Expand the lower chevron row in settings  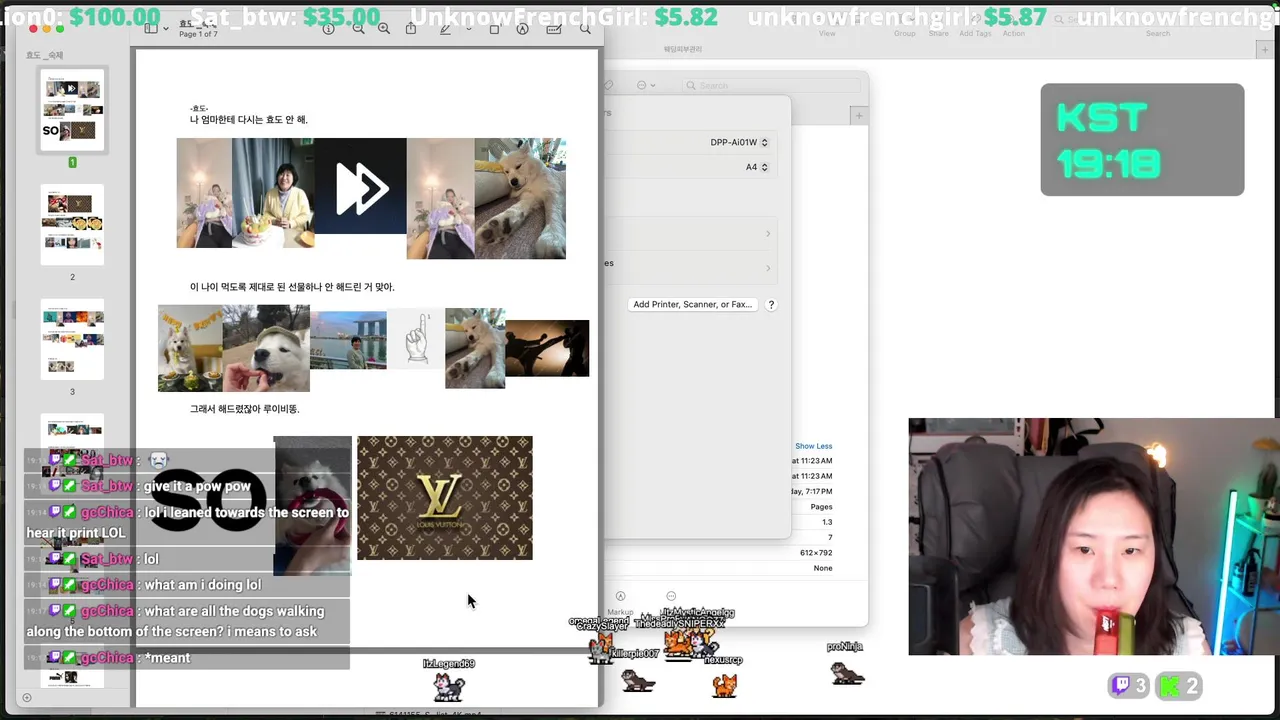click(x=768, y=268)
